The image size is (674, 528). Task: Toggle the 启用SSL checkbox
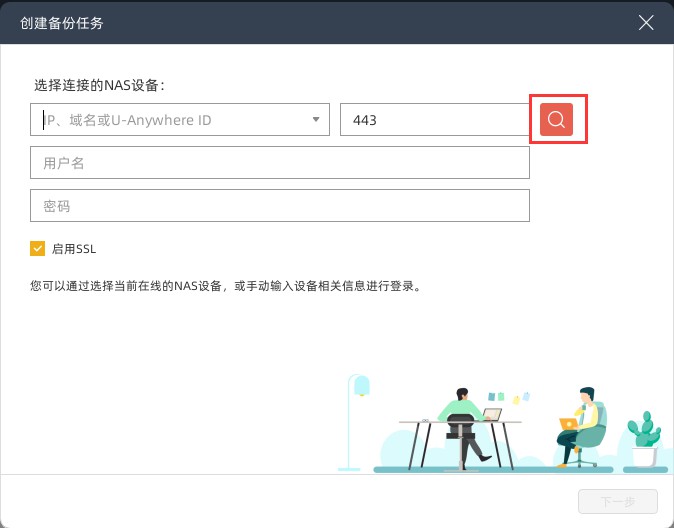tap(38, 249)
